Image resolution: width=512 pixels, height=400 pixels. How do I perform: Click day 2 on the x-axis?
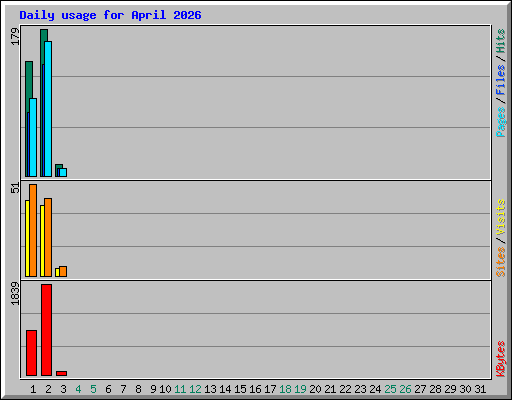pyautogui.click(x=48, y=389)
